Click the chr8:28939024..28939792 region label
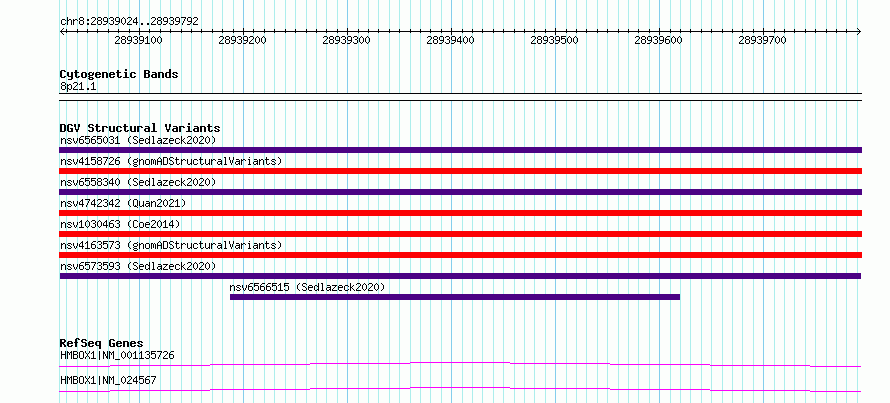890x403 pixels. [129, 21]
